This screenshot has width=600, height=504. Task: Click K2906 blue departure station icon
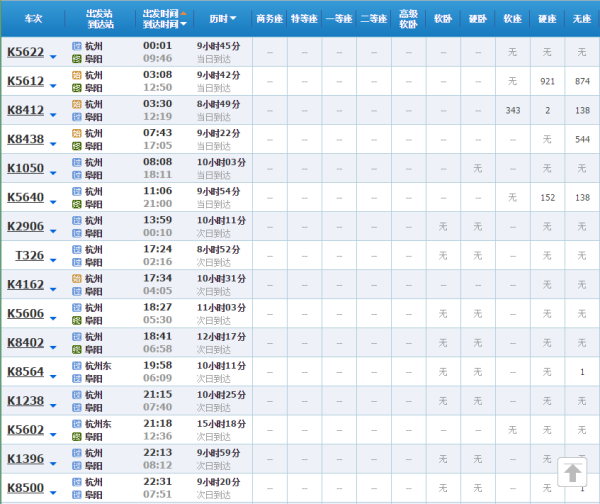pyautogui.click(x=77, y=221)
